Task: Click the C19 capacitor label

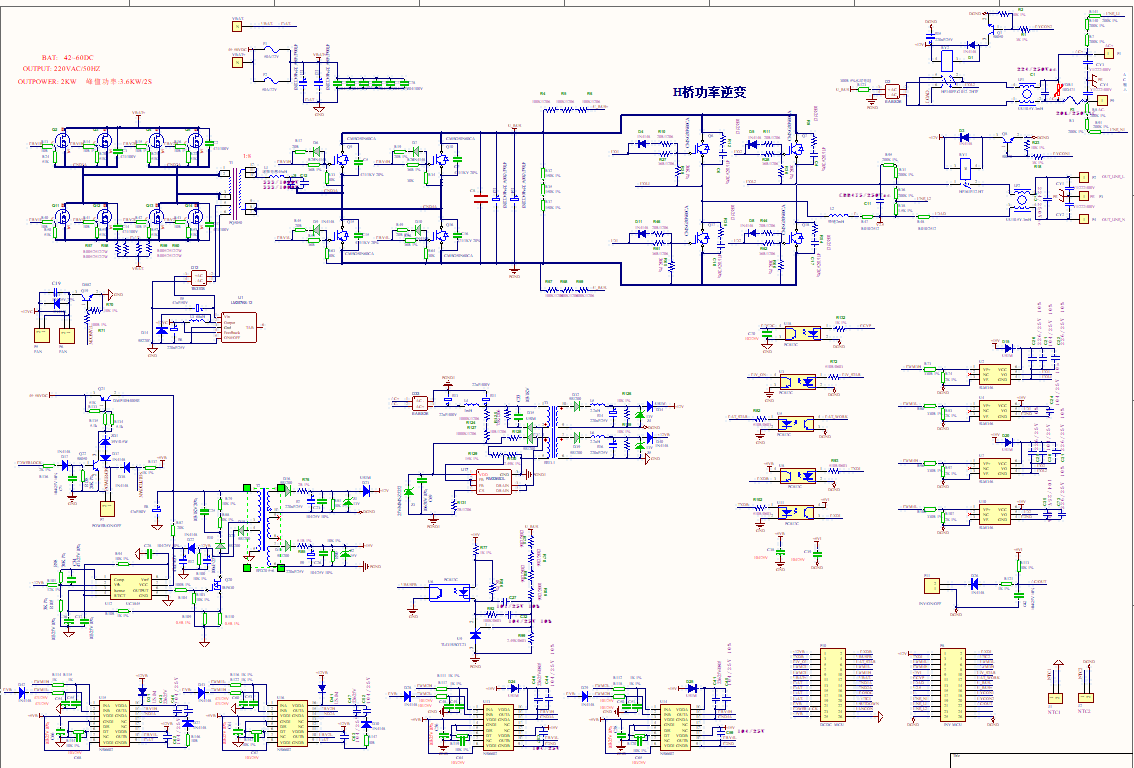Action: 56,283
